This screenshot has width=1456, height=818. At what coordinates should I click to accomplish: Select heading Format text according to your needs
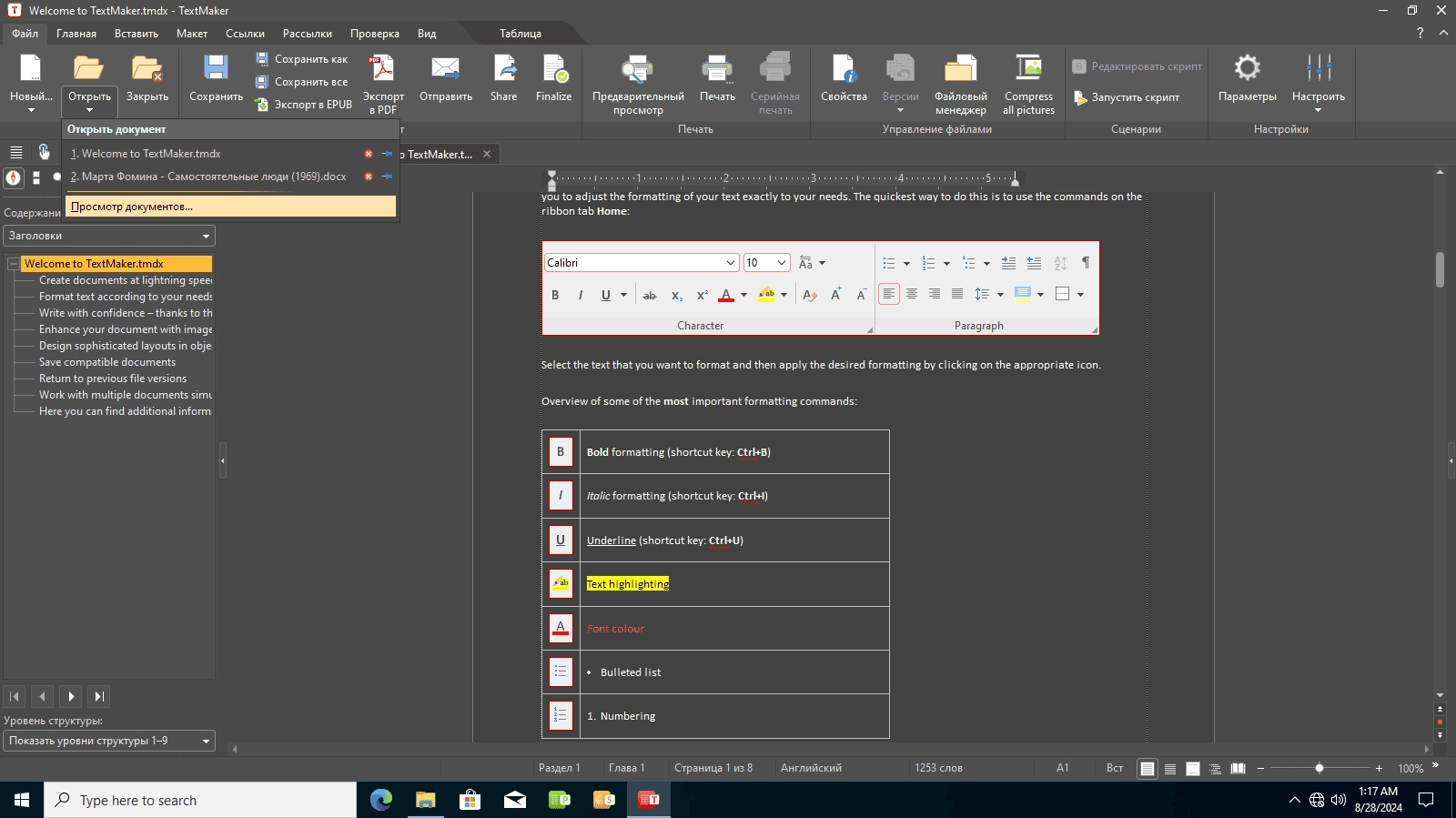[x=126, y=297]
